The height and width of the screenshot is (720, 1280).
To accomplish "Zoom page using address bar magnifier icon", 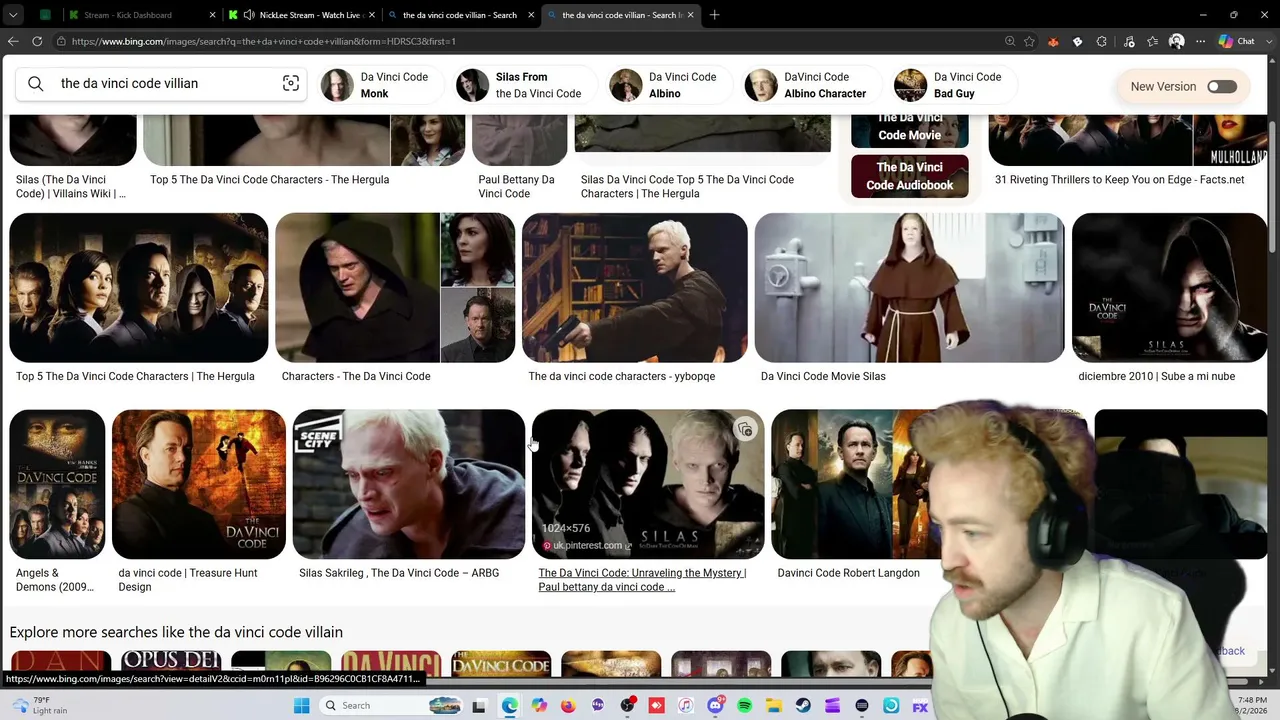I will click(x=1010, y=41).
